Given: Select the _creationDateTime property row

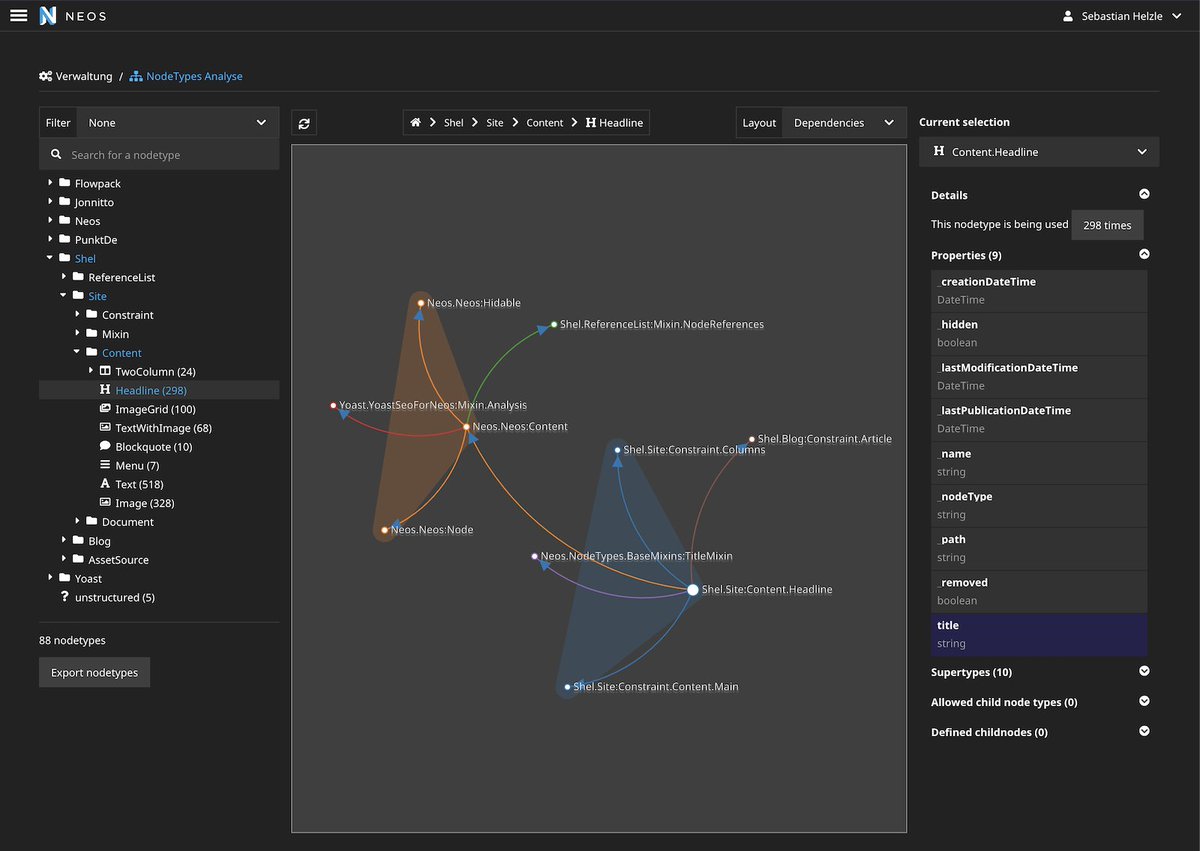Looking at the screenshot, I should click(x=1039, y=291).
